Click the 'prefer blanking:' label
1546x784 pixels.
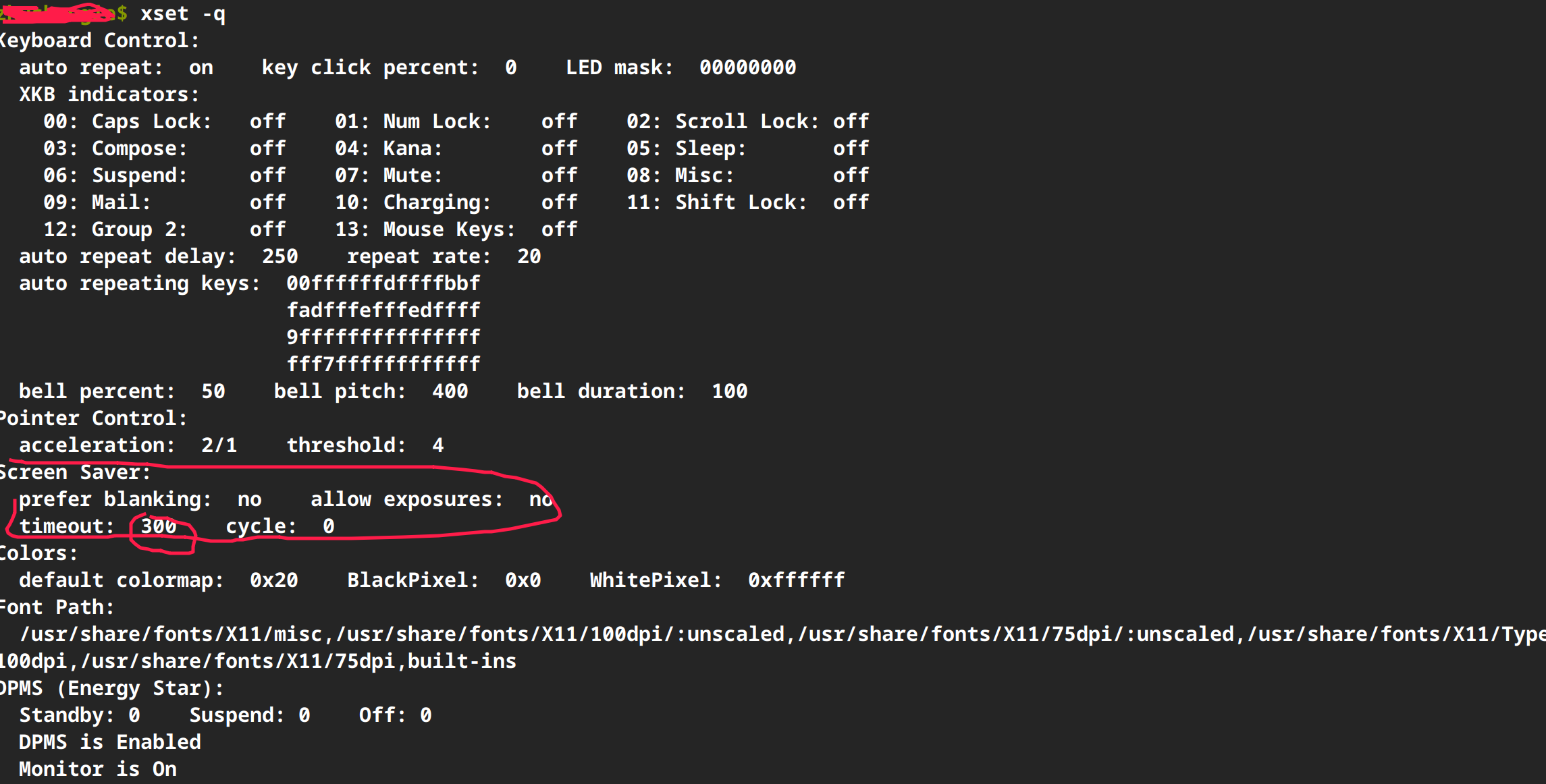point(115,499)
